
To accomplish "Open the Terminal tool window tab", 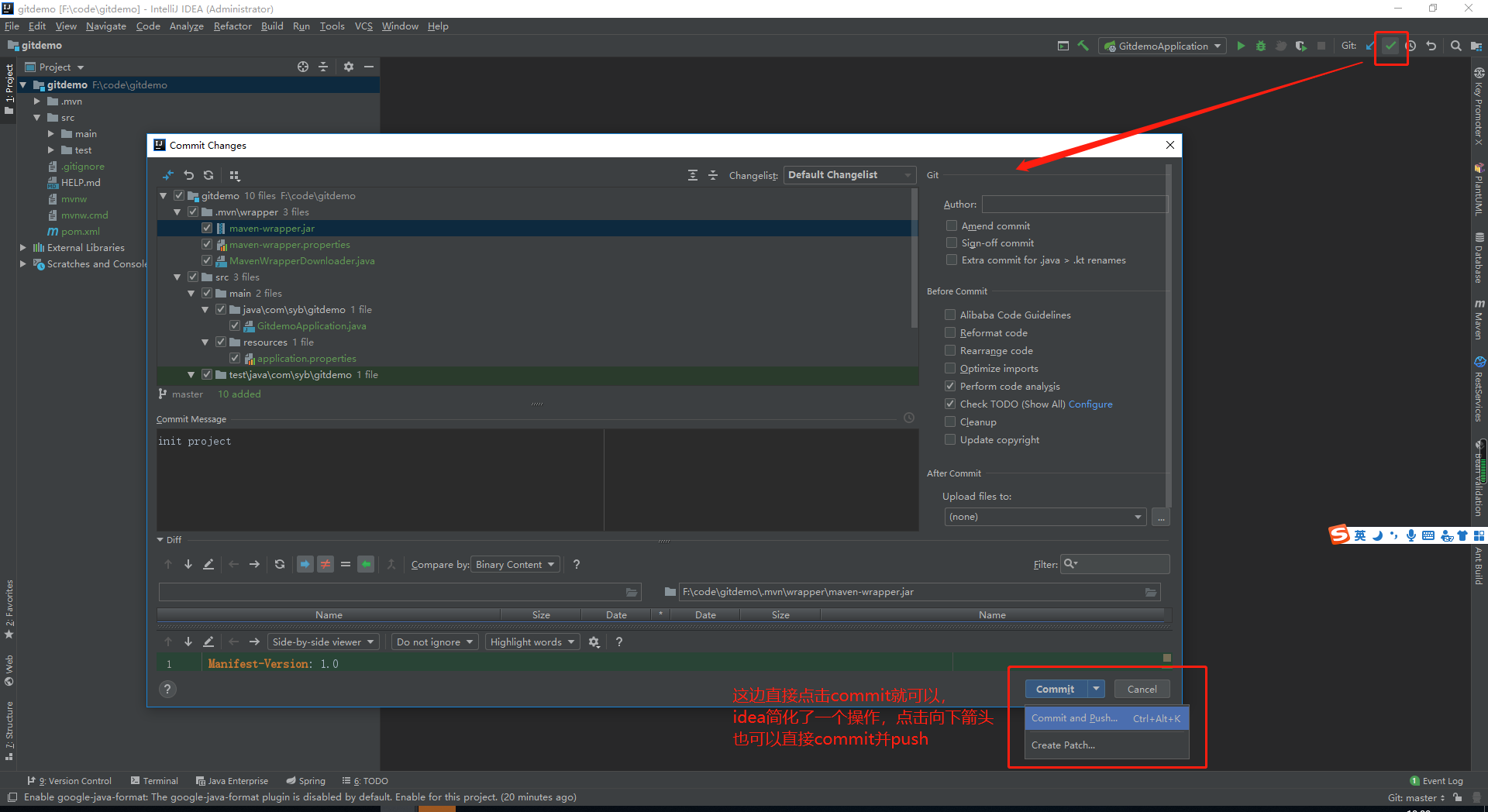I will (154, 780).
